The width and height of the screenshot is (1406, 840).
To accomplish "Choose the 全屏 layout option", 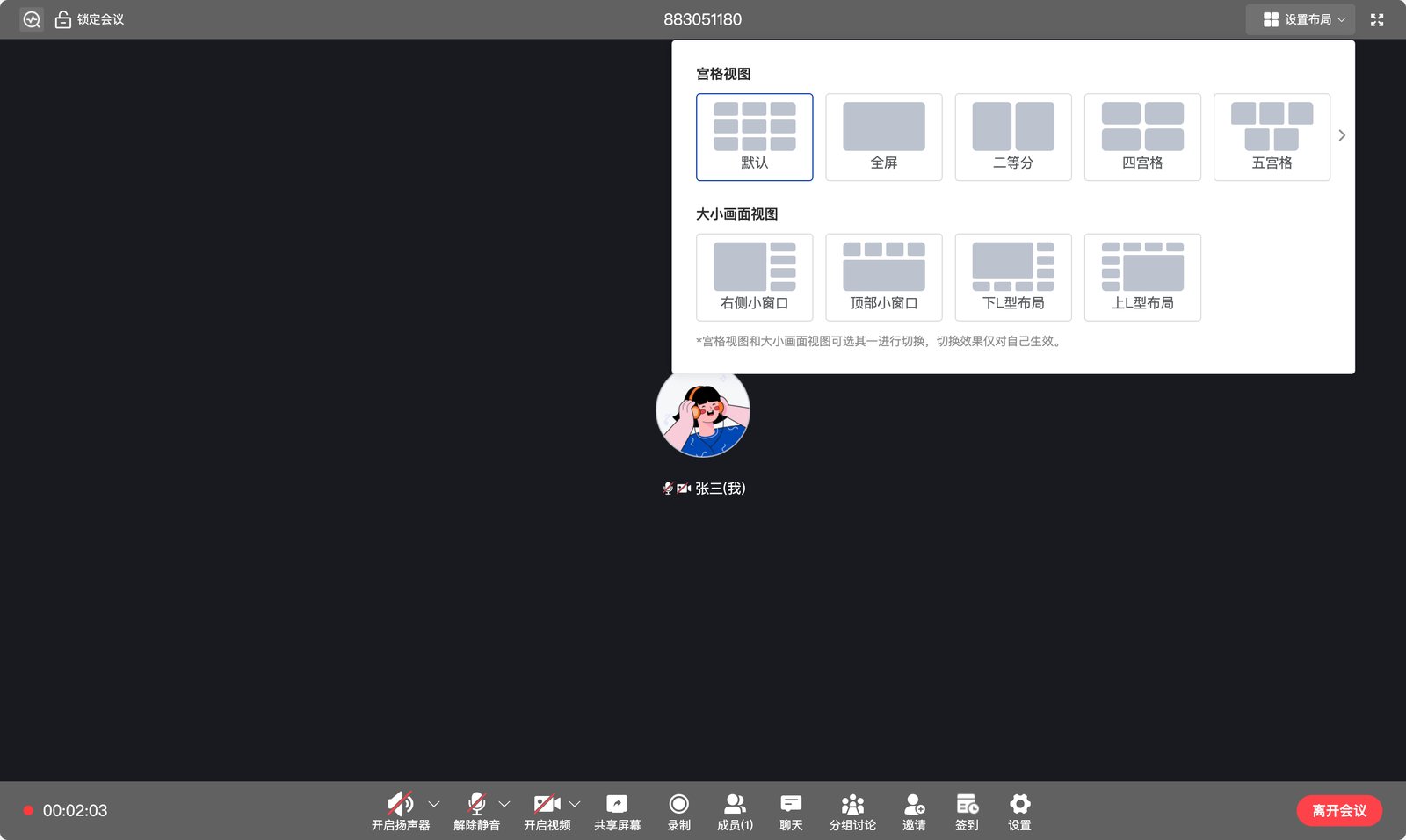I will pyautogui.click(x=883, y=137).
